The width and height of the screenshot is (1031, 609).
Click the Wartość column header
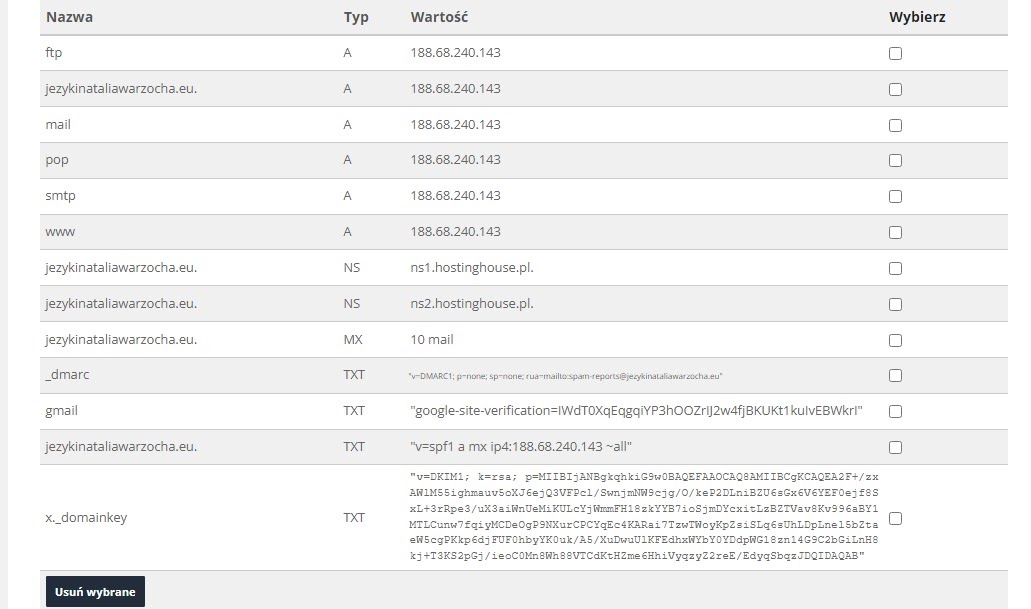(x=439, y=17)
